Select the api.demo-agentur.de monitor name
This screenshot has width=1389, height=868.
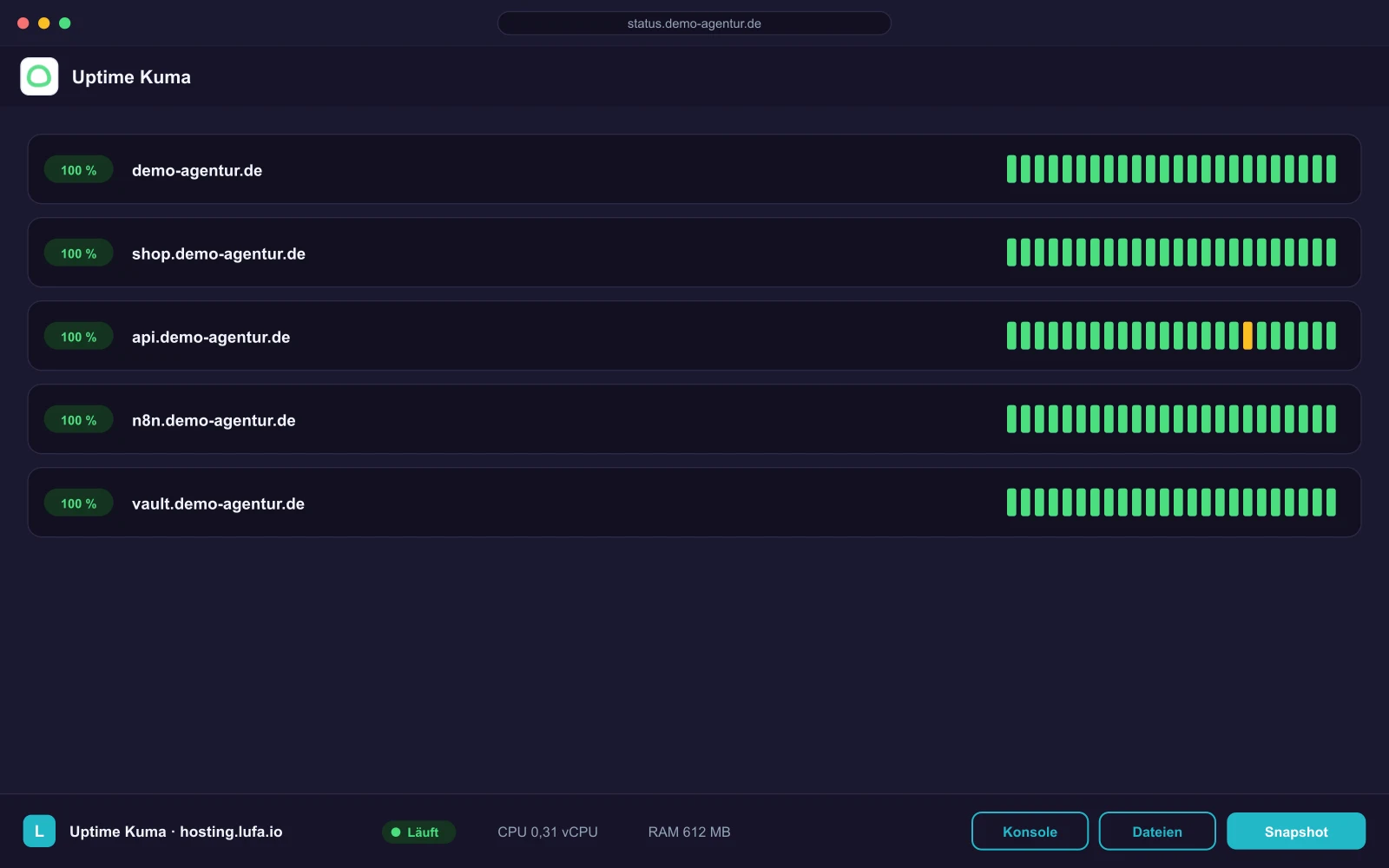[211, 337]
